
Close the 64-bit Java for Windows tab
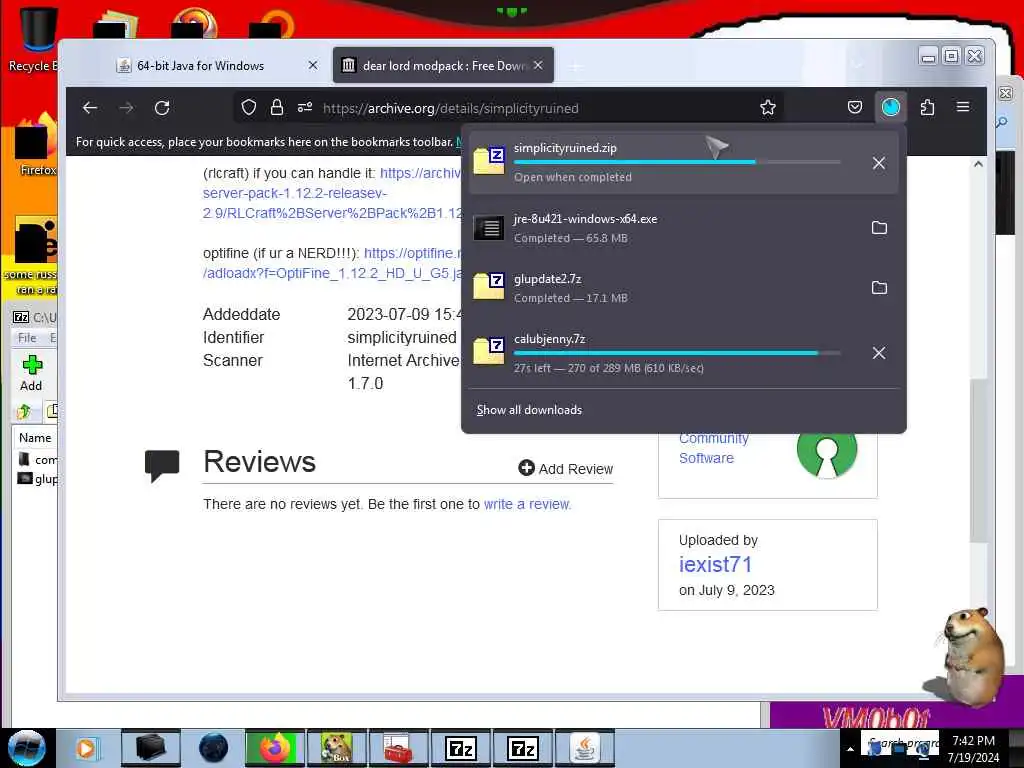pyautogui.click(x=313, y=65)
